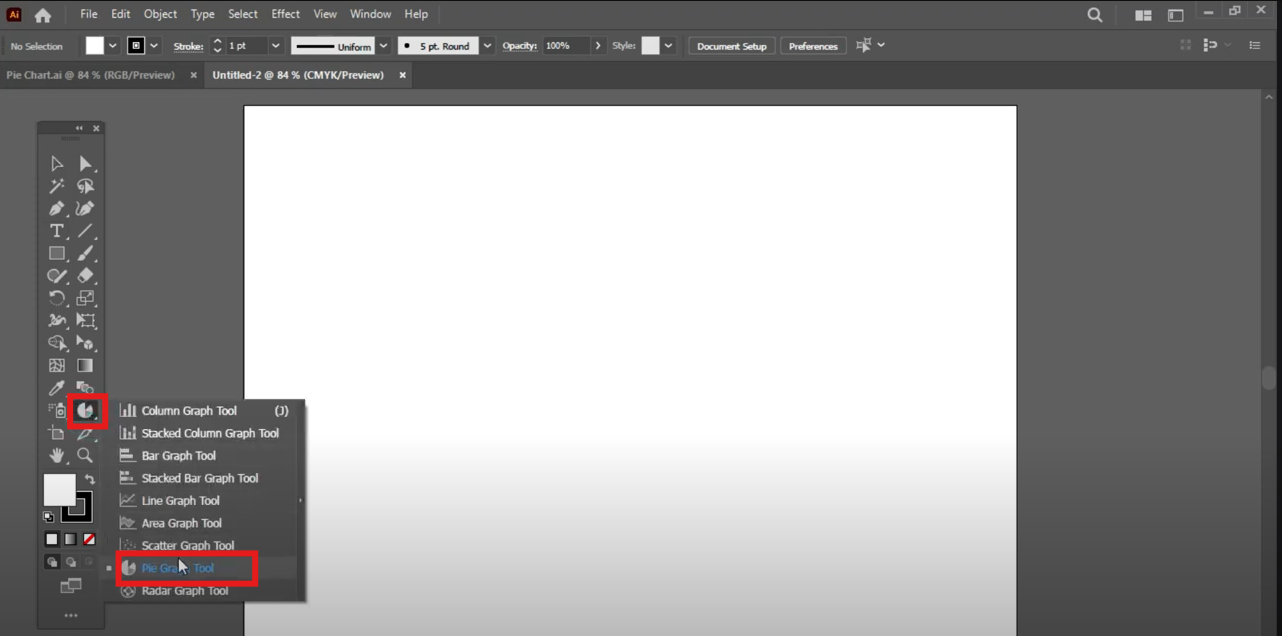Select the Direct Selection tool
The image size is (1282, 636).
click(x=85, y=164)
